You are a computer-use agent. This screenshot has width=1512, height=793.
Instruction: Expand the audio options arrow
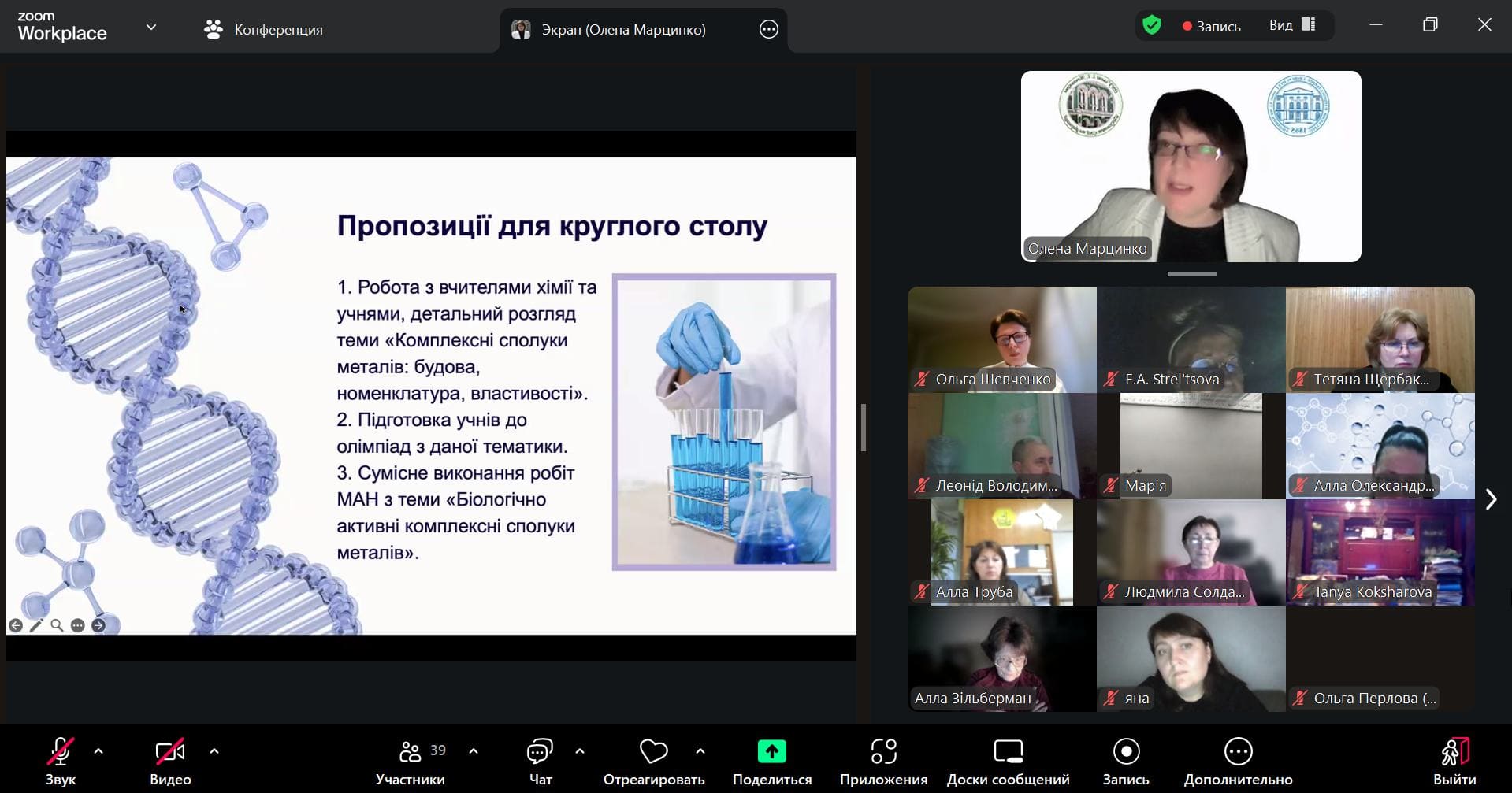point(98,751)
